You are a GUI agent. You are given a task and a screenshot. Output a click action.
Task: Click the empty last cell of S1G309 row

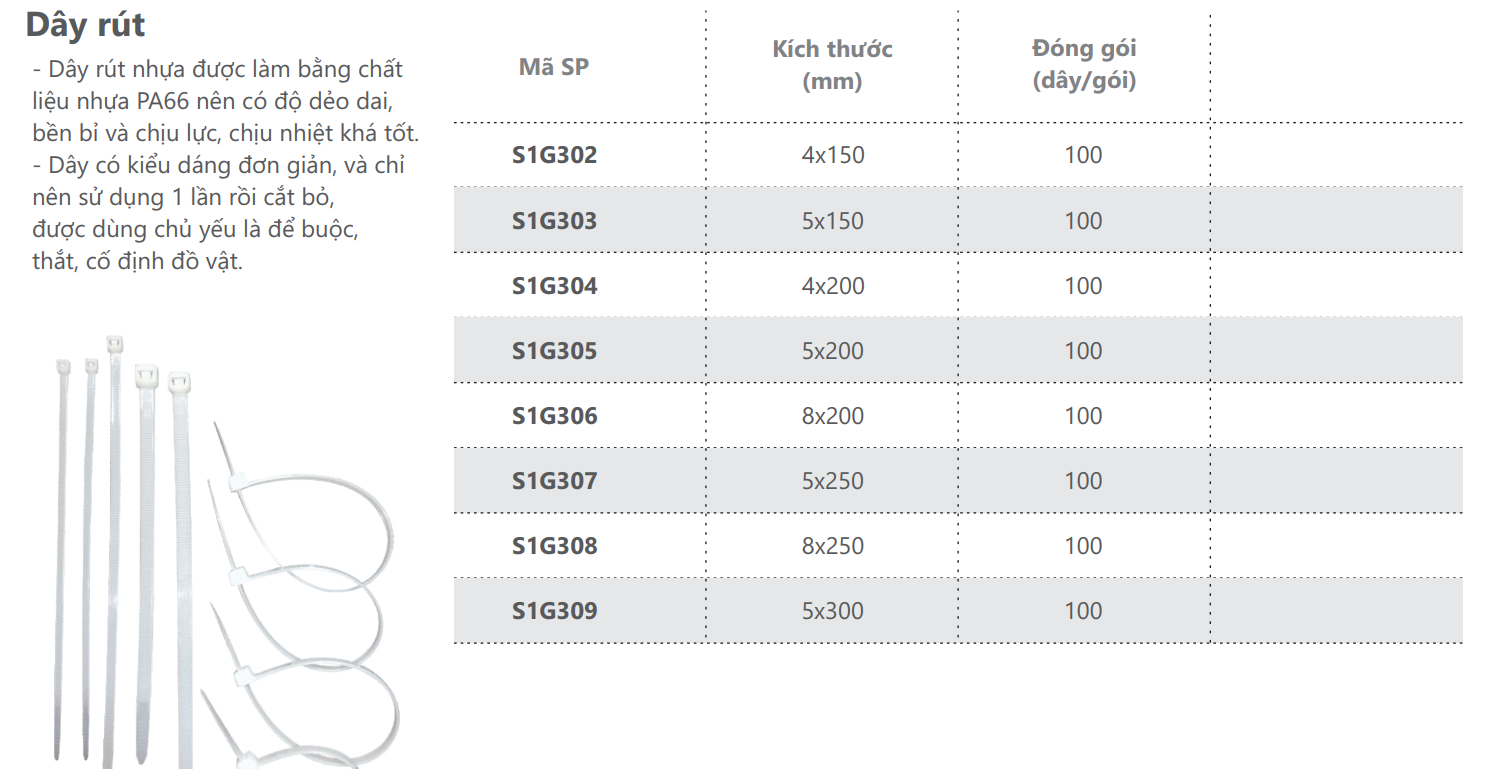[x=1336, y=611]
